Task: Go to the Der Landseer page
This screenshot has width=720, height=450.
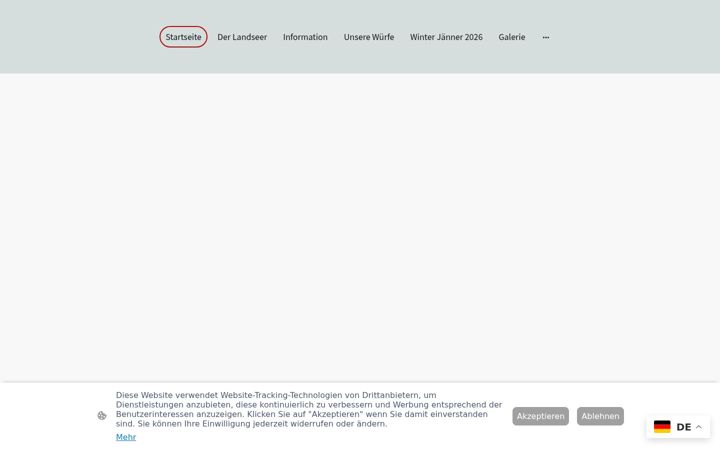Action: (x=242, y=37)
